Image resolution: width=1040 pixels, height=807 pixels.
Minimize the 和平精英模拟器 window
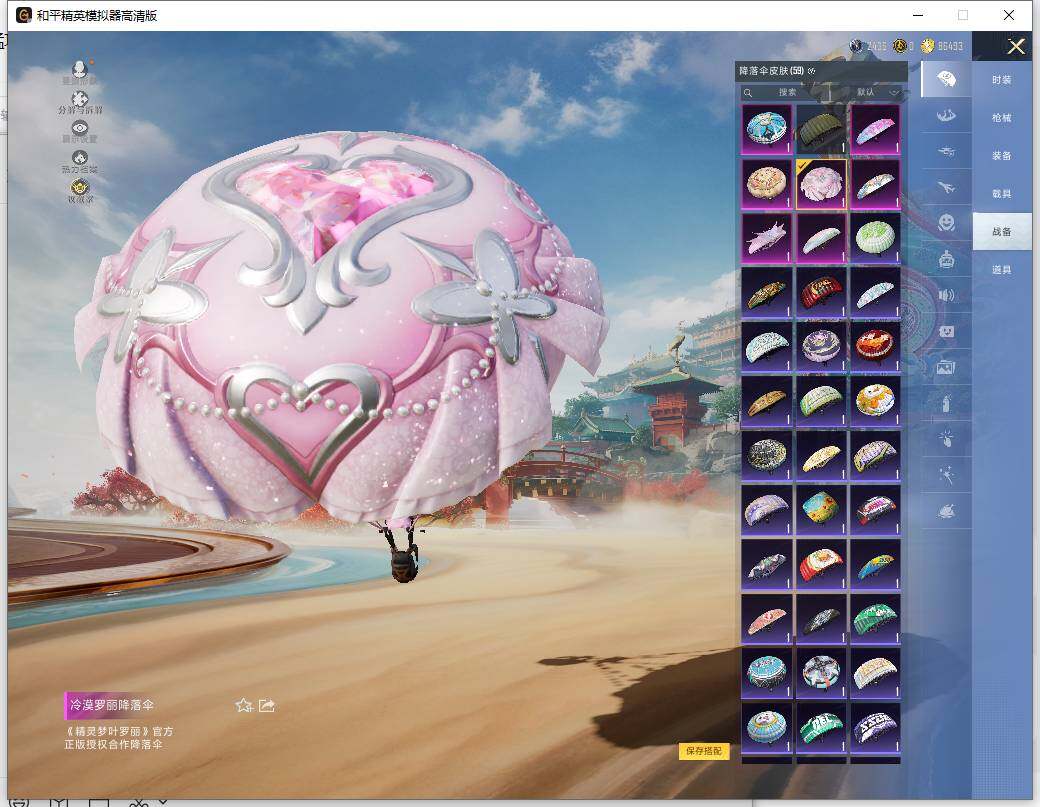[x=918, y=15]
